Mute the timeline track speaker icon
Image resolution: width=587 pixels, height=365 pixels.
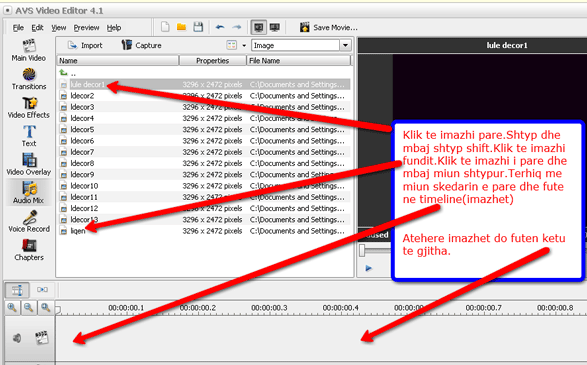pos(17,338)
